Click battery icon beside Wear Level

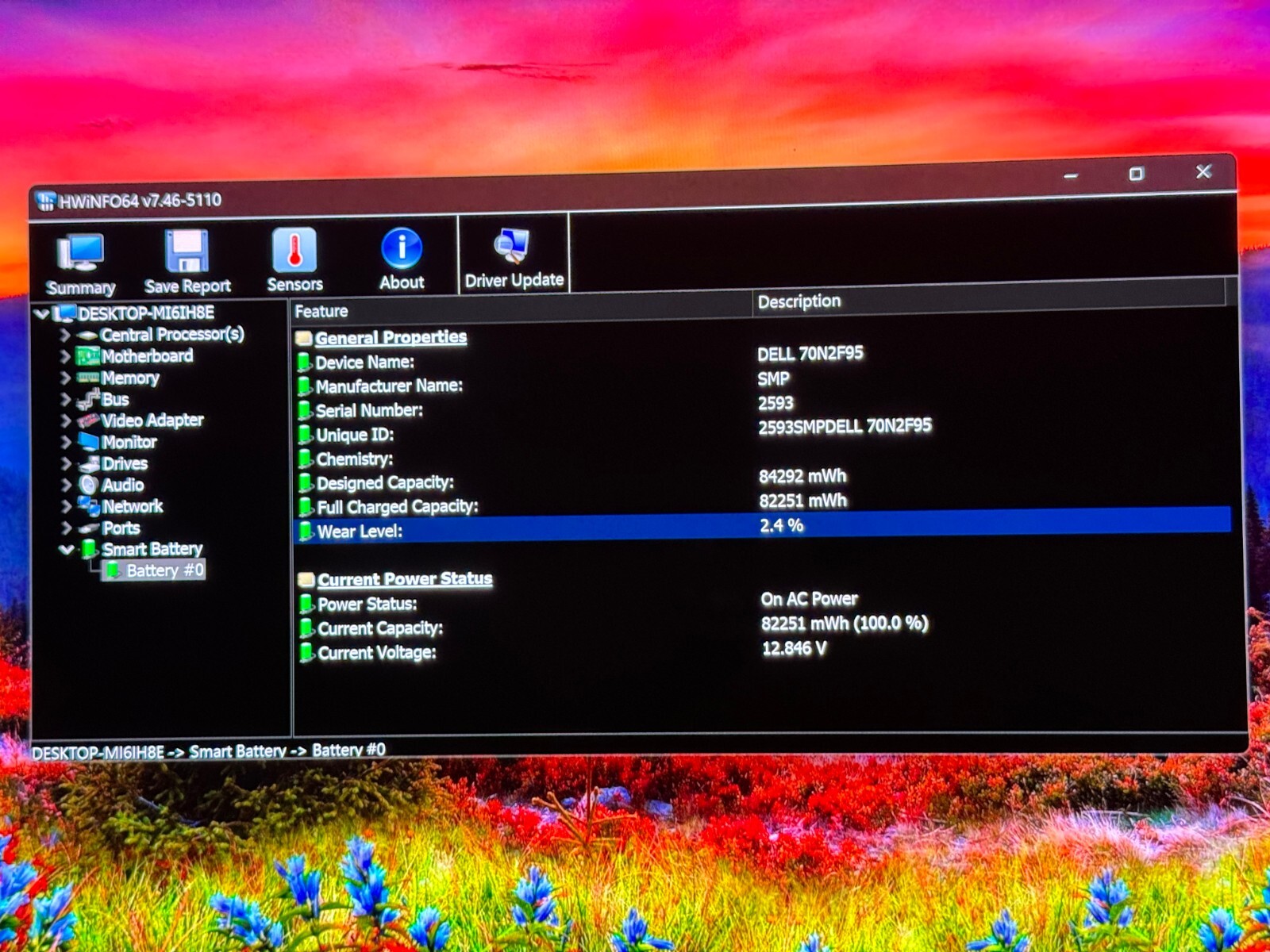[x=306, y=532]
